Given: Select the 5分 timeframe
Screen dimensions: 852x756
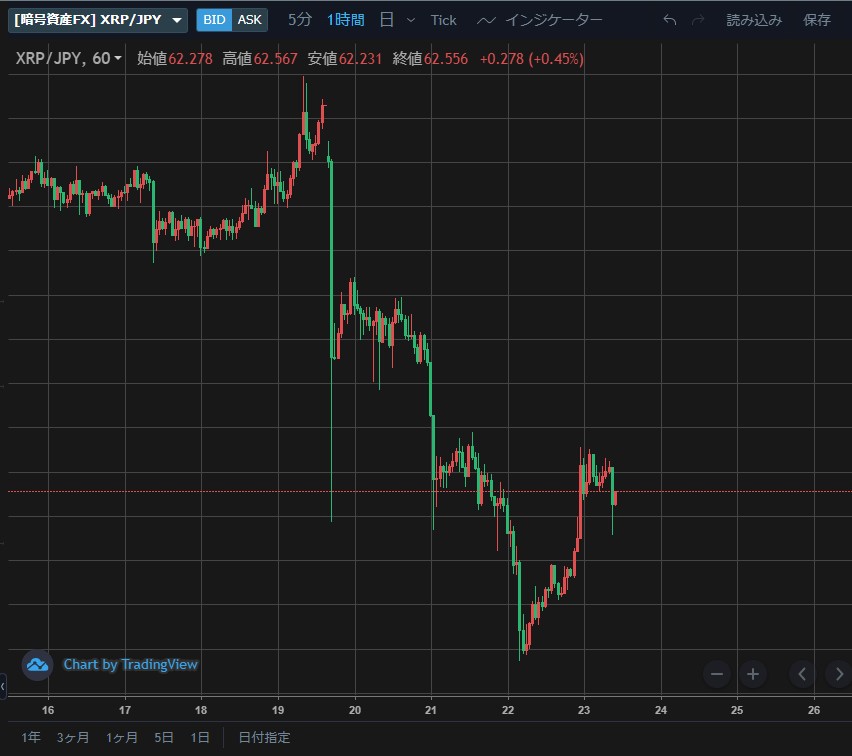Looking at the screenshot, I should tap(300, 20).
